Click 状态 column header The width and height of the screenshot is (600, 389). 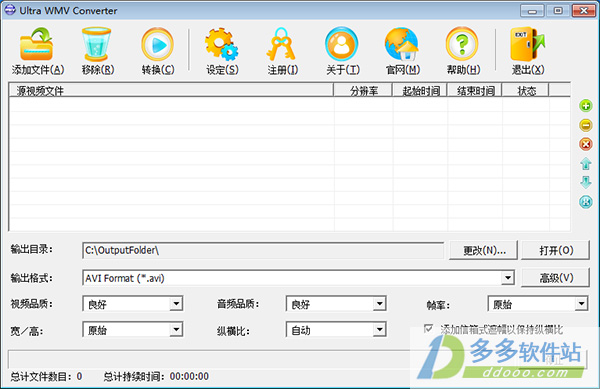526,91
